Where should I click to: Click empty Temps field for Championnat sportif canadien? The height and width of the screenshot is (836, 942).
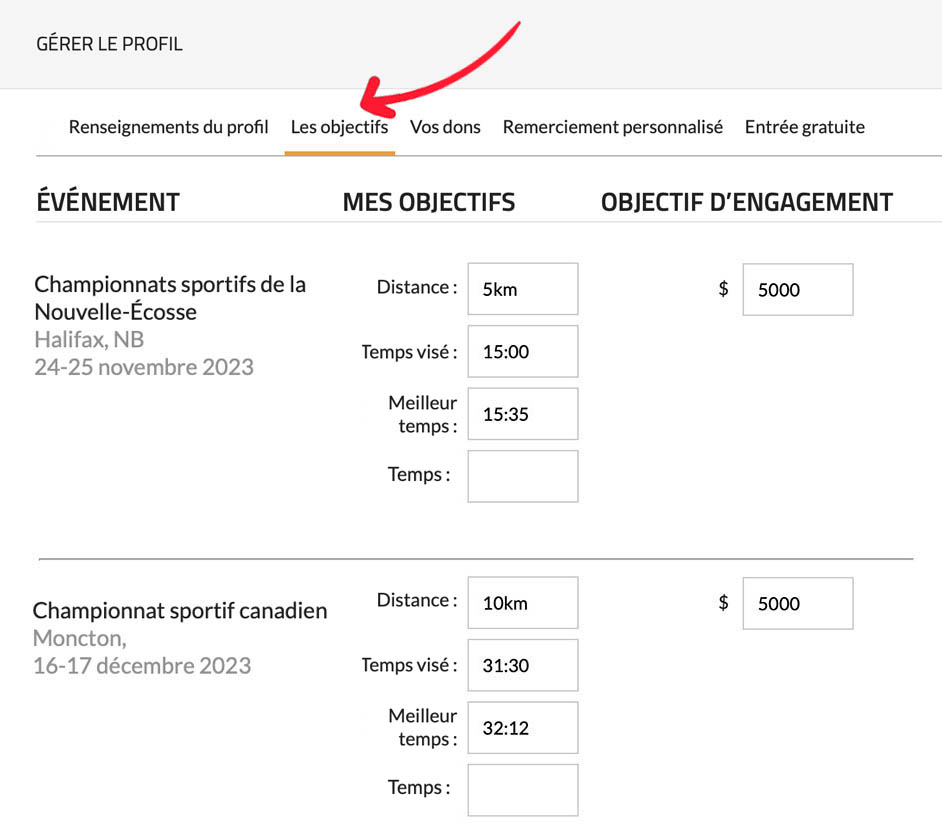(522, 790)
